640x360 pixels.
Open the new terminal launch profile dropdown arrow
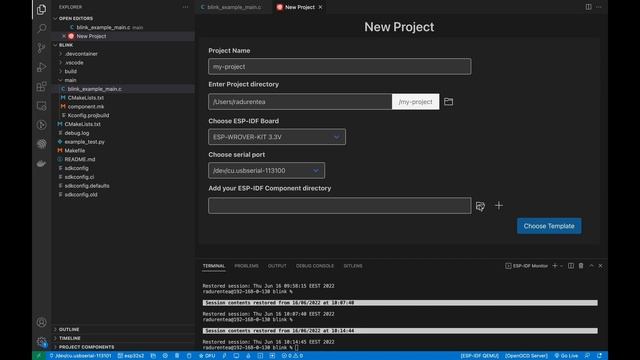click(x=562, y=266)
